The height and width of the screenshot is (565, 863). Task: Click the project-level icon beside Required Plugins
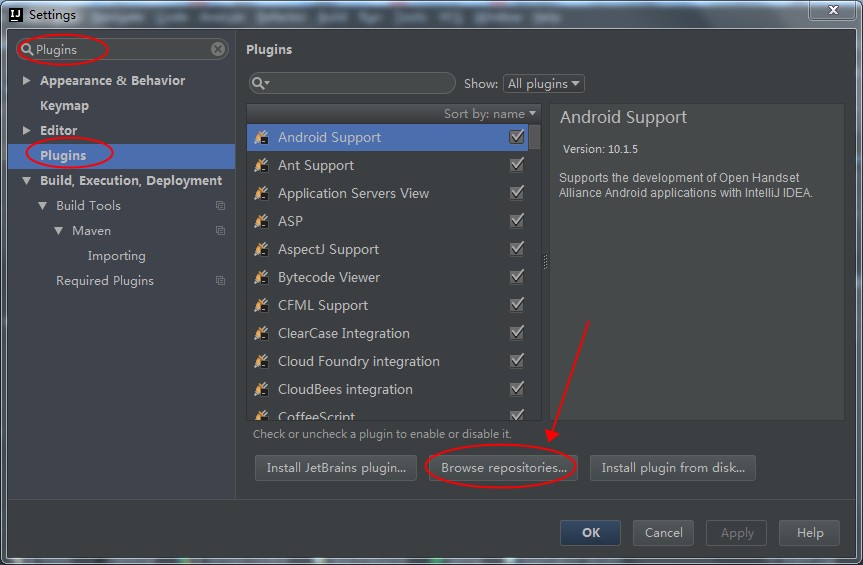[220, 281]
